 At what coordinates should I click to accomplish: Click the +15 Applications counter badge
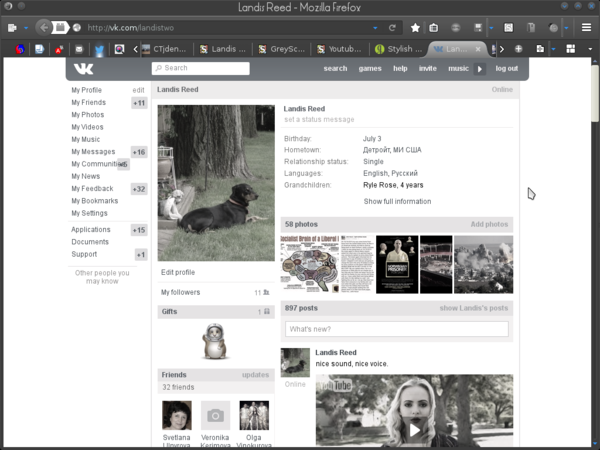pyautogui.click(x=139, y=230)
